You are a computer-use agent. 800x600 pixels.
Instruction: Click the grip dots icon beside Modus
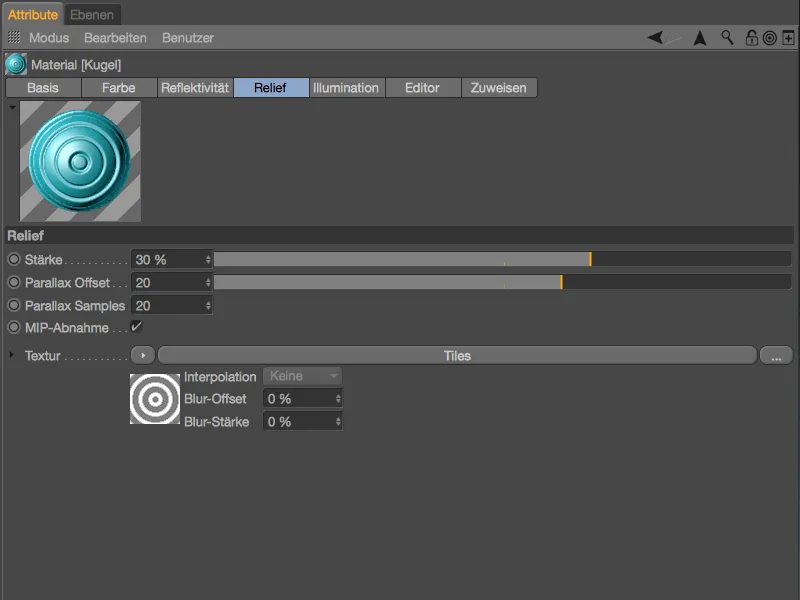pyautogui.click(x=14, y=37)
